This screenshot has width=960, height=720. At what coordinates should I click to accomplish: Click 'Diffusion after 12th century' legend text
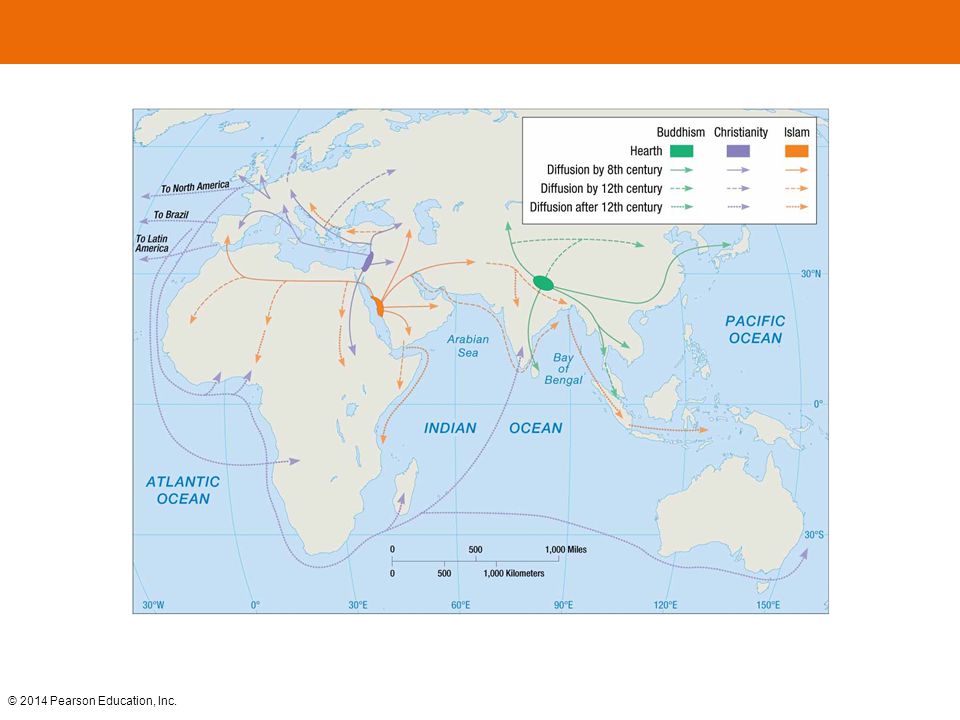tap(596, 207)
